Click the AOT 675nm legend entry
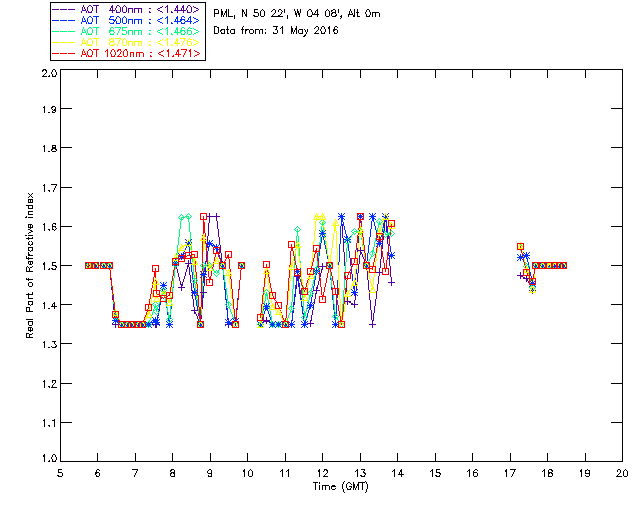This screenshot has height=512, width=640. pyautogui.click(x=126, y=31)
